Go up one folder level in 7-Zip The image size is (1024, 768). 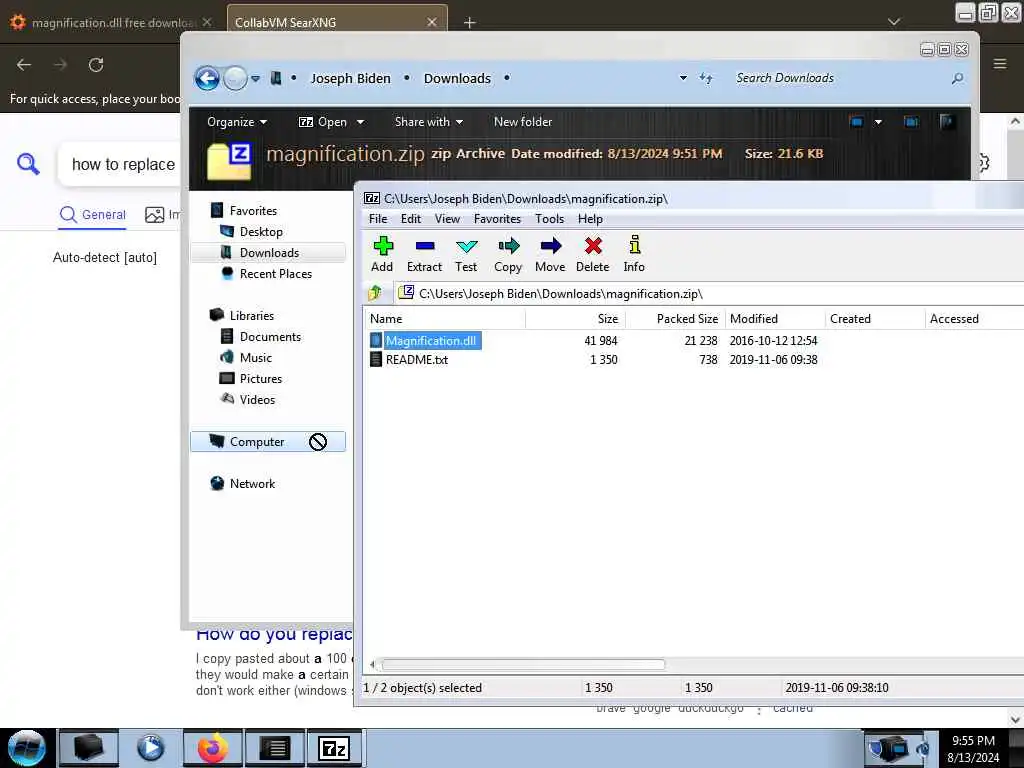point(376,293)
